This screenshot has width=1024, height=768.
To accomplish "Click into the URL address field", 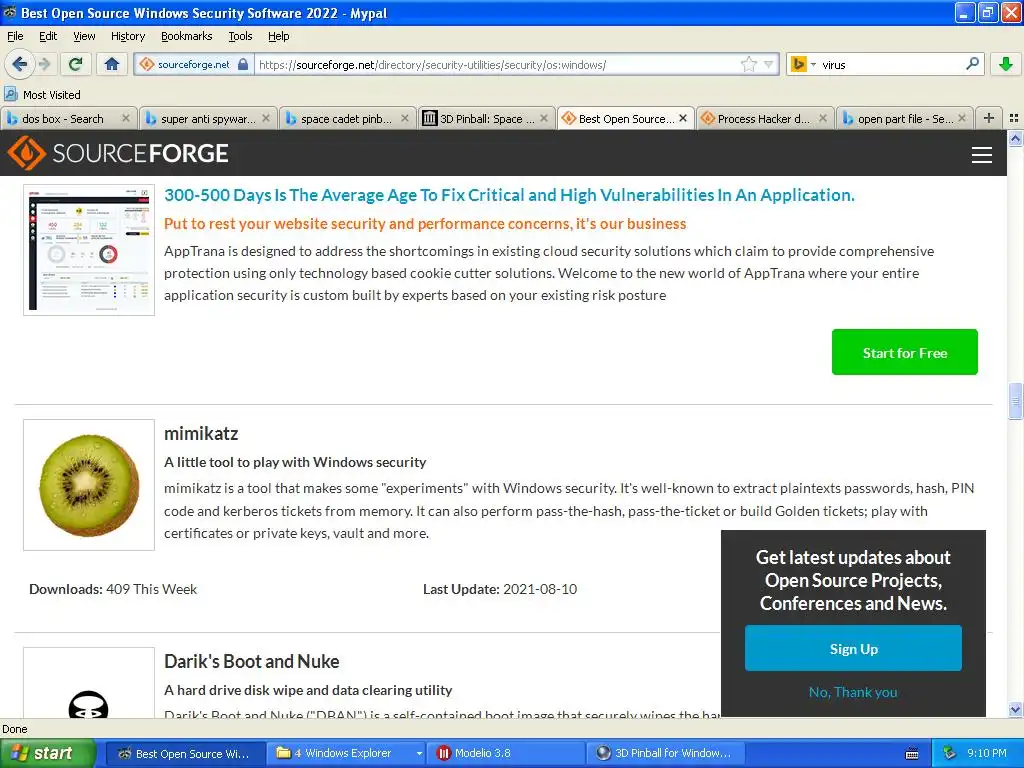I will point(496,65).
